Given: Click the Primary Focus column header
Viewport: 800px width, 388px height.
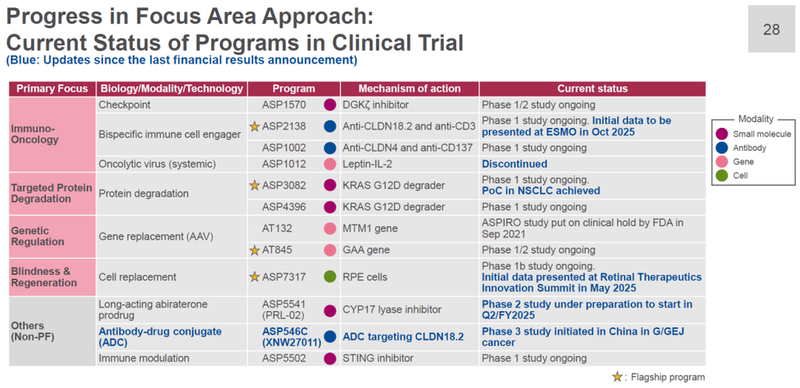Looking at the screenshot, I should coord(52,89).
